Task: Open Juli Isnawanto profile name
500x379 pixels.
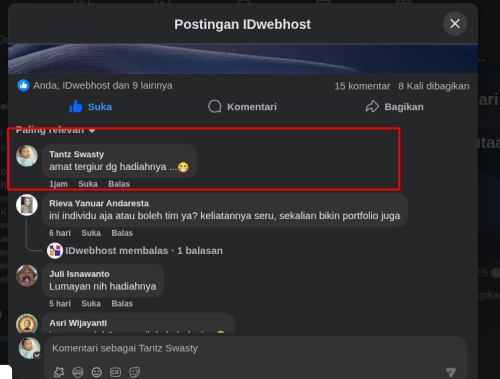Action: click(x=79, y=274)
